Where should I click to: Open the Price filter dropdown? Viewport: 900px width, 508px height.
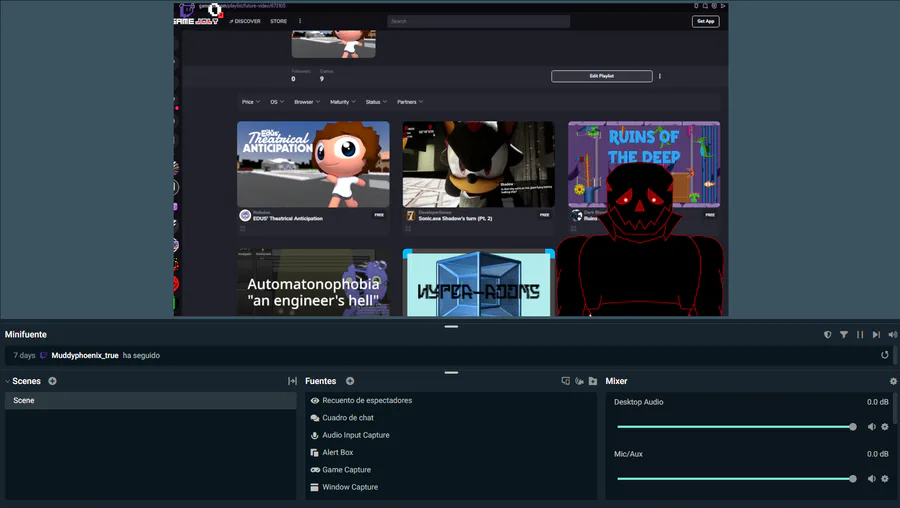click(x=251, y=102)
